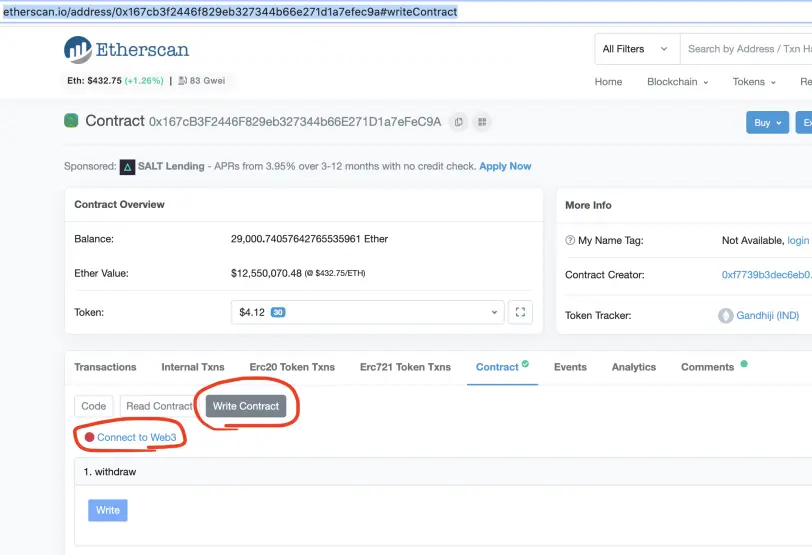Click the red Web3 connection status dot
Image resolution: width=812 pixels, height=555 pixels.
pyautogui.click(x=89, y=437)
